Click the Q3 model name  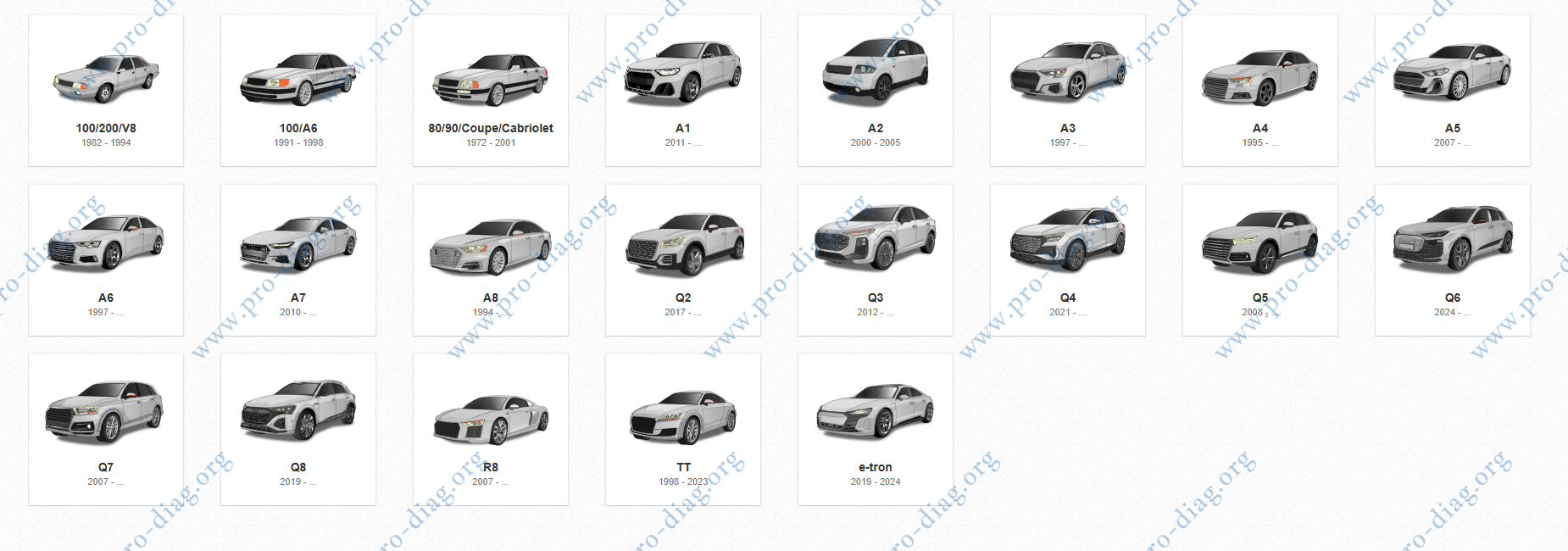point(876,298)
